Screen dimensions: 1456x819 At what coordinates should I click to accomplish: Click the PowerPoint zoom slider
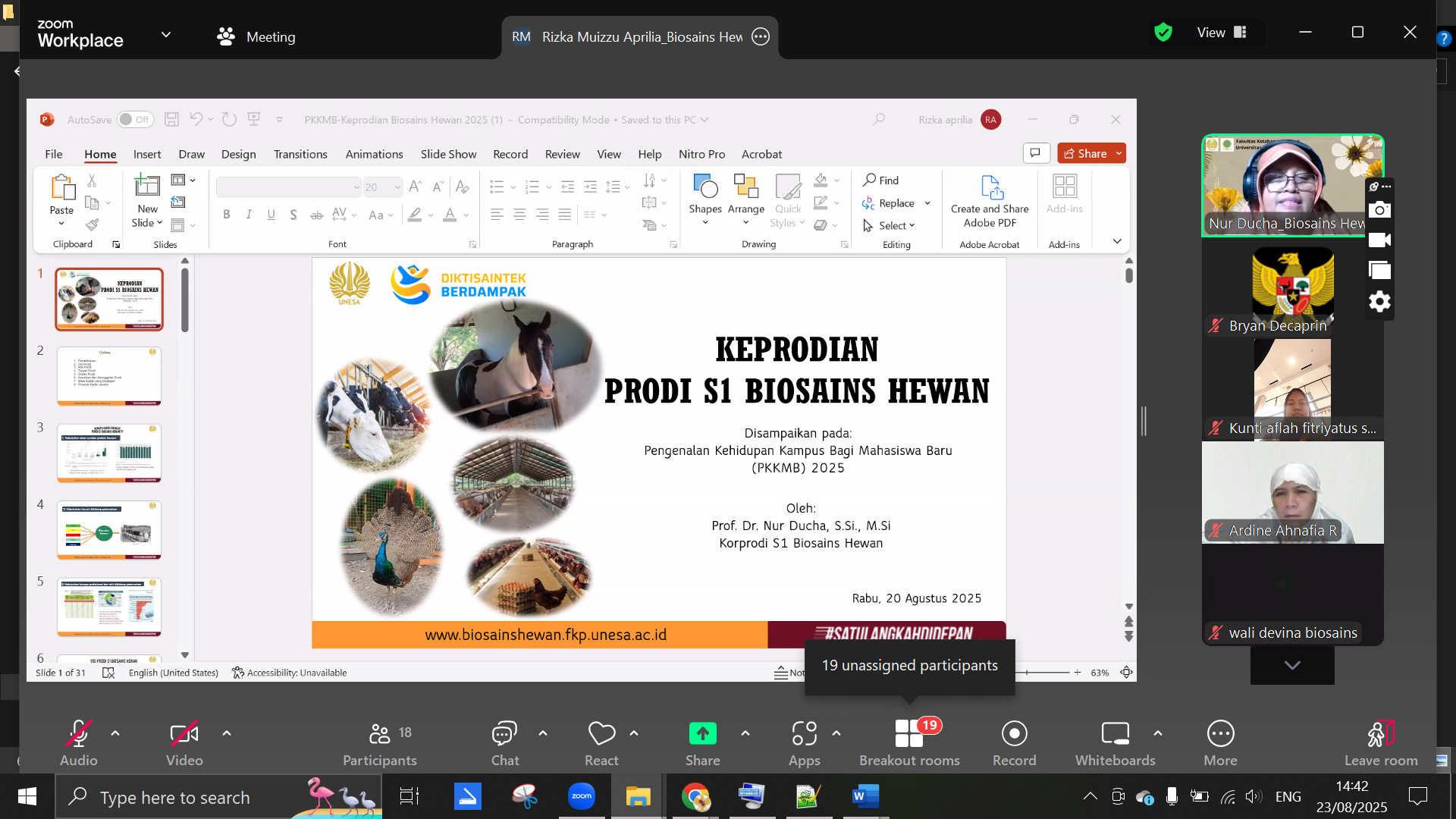tap(1046, 673)
